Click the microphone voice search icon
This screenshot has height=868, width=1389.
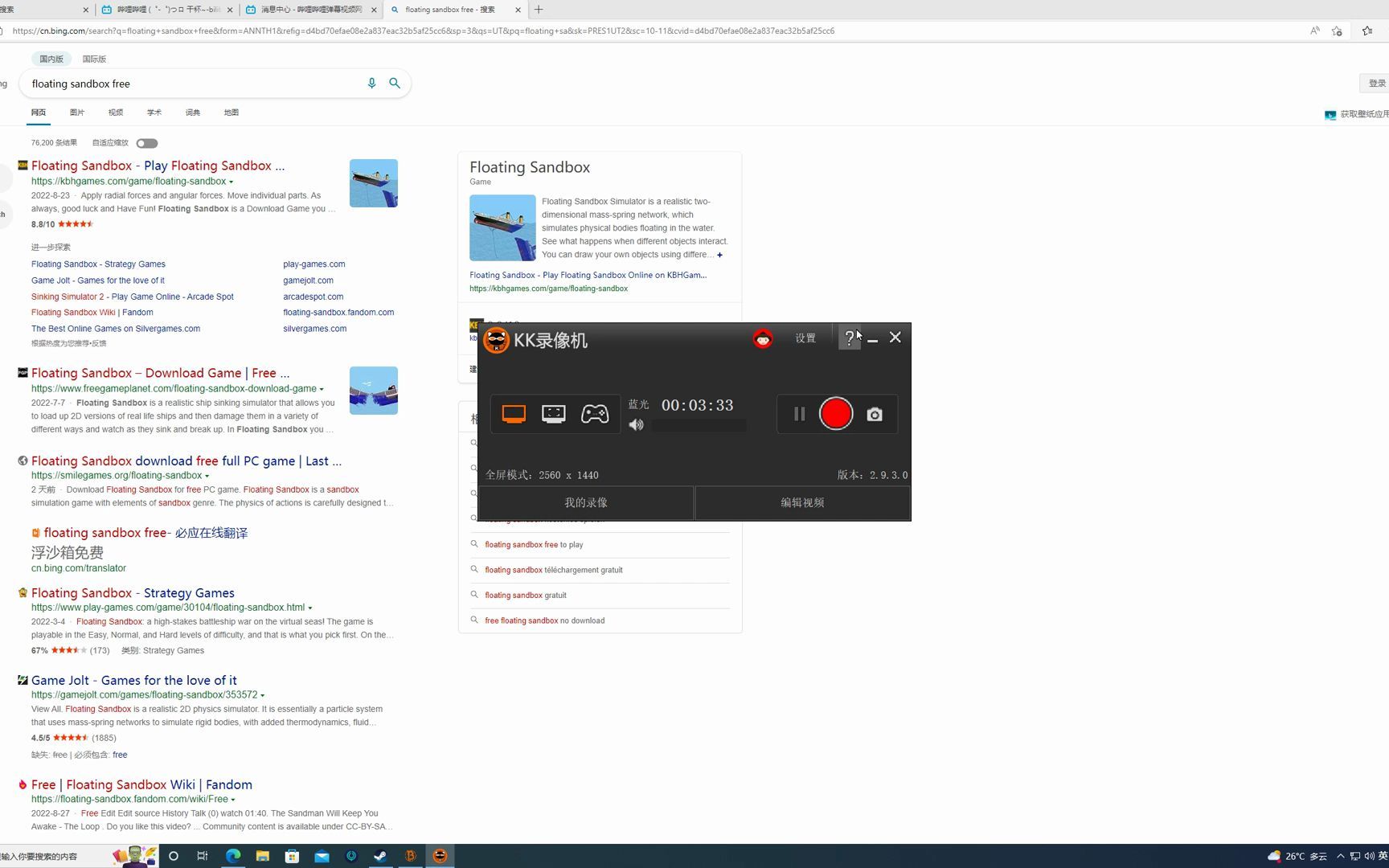(x=371, y=84)
